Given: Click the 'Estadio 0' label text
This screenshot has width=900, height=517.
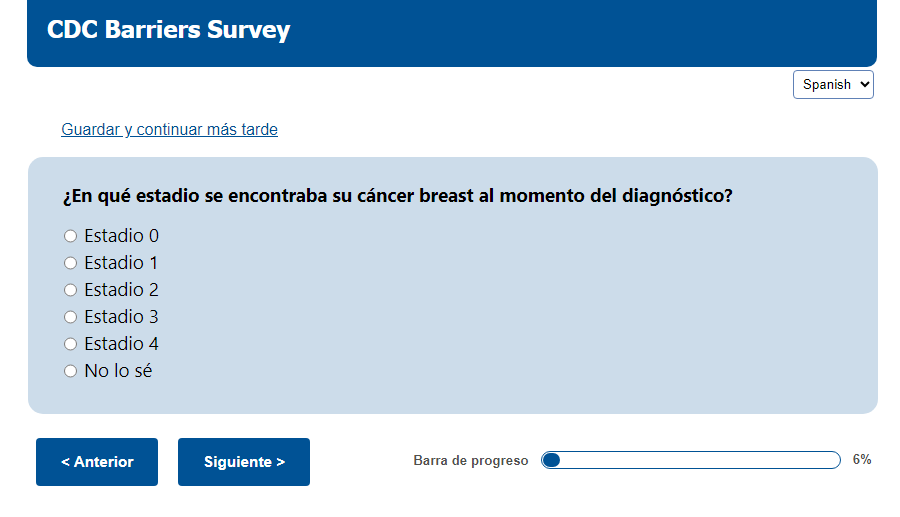Looking at the screenshot, I should [121, 236].
